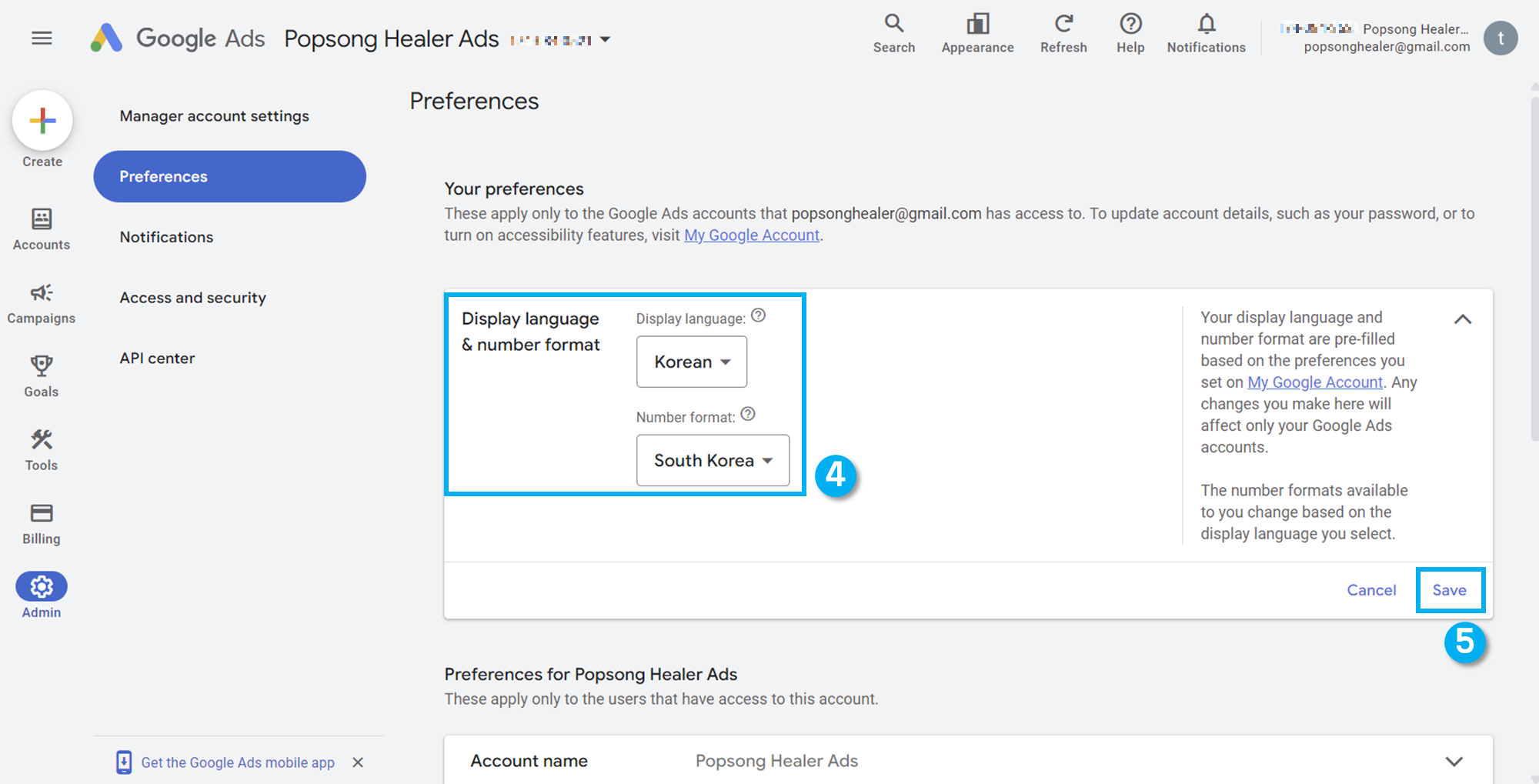The height and width of the screenshot is (784, 1539).
Task: Select the Preferences menu item
Action: point(229,176)
